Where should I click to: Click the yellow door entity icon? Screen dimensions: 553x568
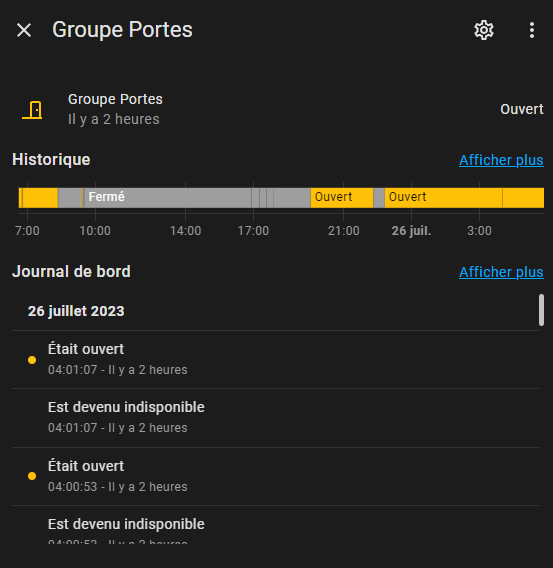32,110
